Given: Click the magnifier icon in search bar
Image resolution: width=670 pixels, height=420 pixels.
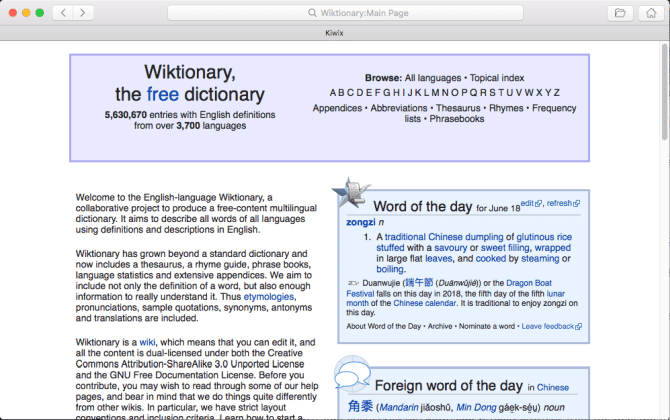Looking at the screenshot, I should click(313, 13).
